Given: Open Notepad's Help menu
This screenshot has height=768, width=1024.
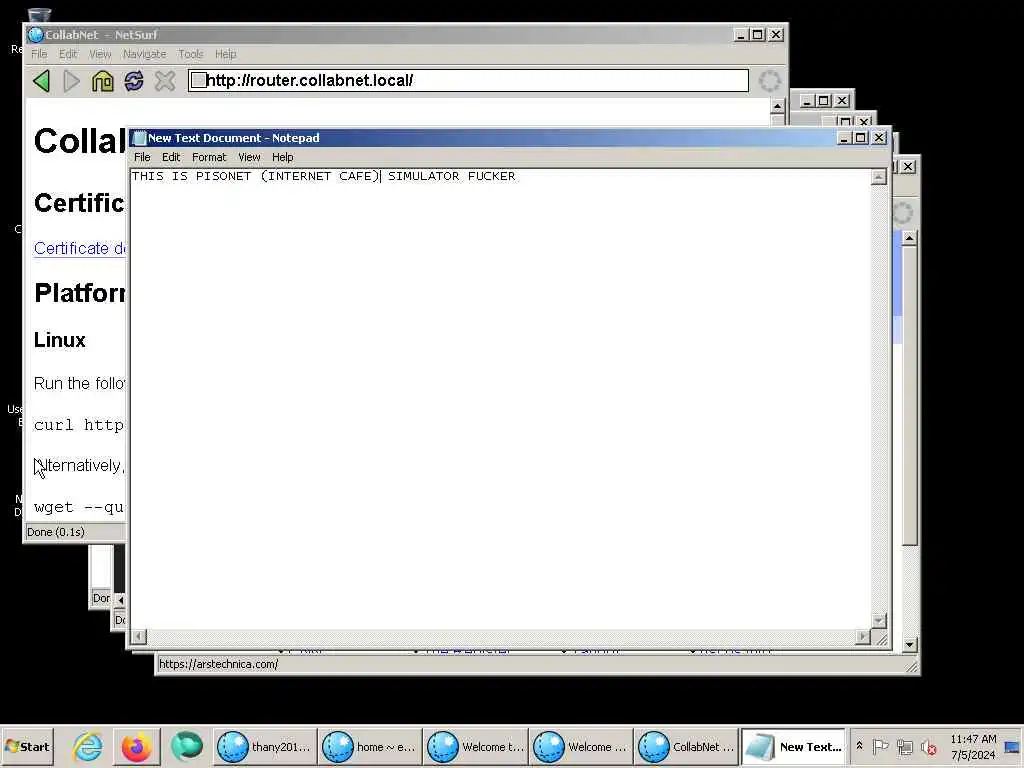Looking at the screenshot, I should (283, 157).
